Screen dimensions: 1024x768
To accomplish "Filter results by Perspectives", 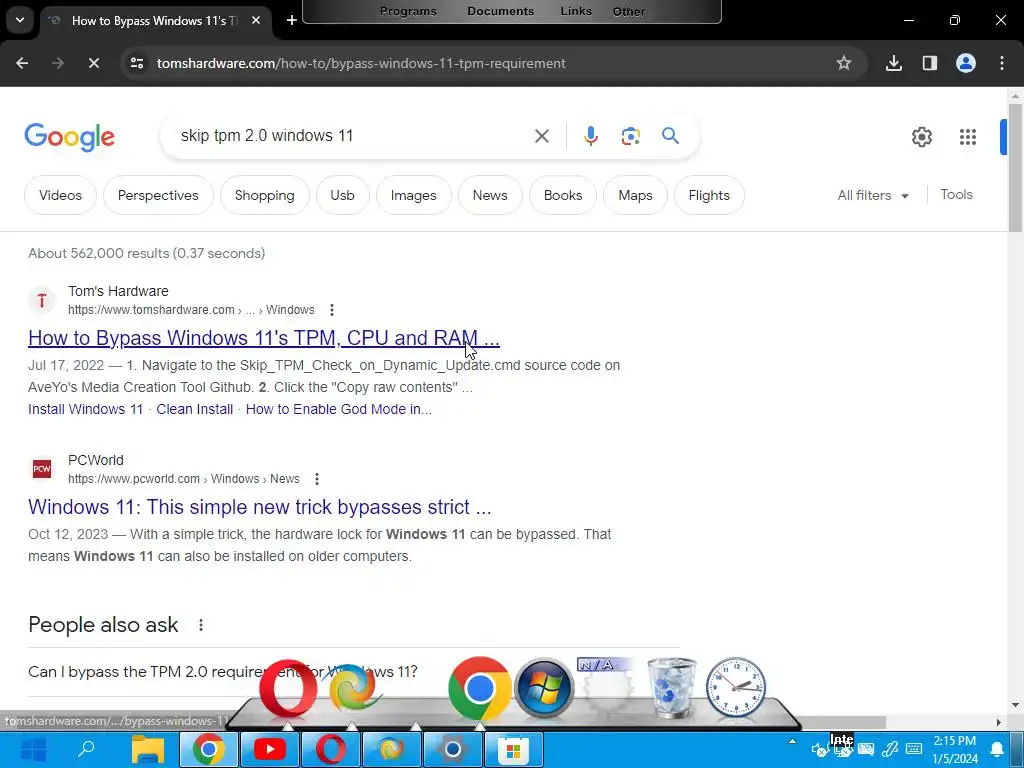I will click(158, 195).
